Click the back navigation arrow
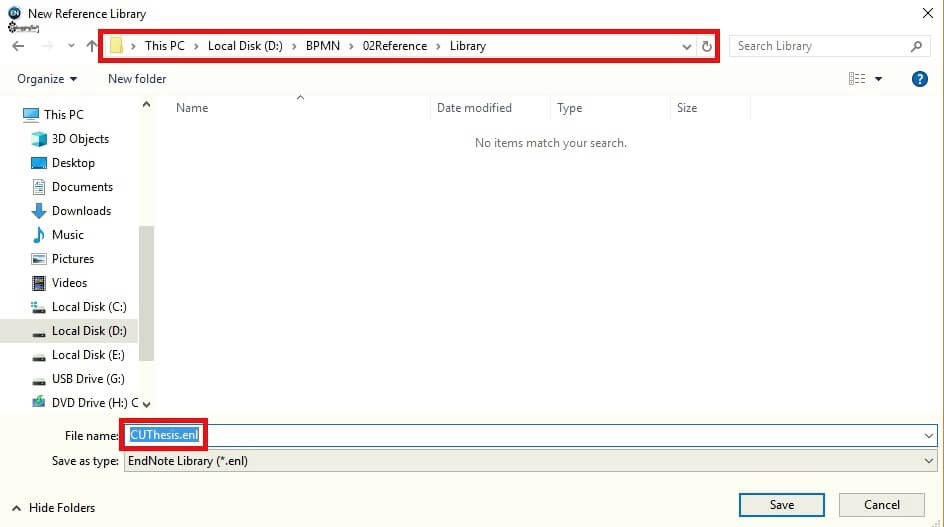The width and height of the screenshot is (944, 527). (18, 46)
